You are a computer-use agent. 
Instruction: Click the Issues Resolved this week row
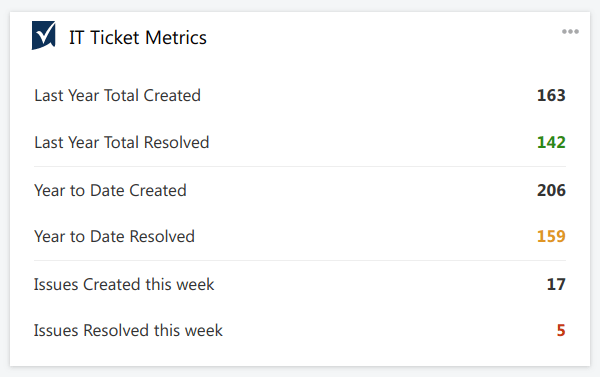(x=300, y=330)
